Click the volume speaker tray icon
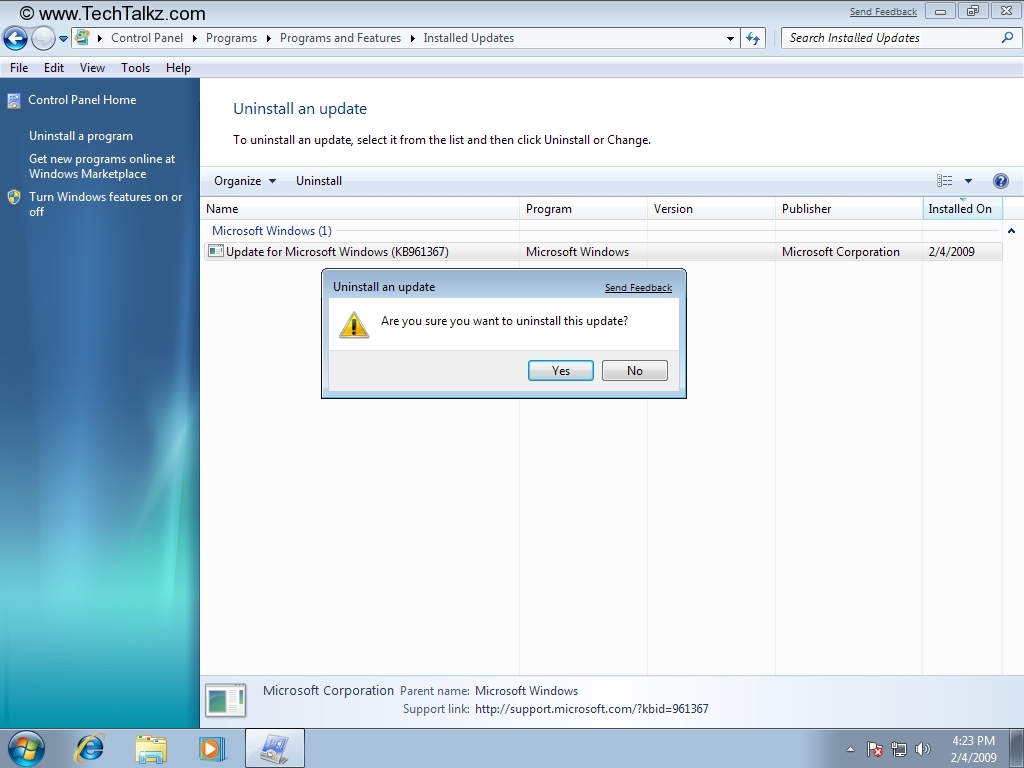 point(922,749)
